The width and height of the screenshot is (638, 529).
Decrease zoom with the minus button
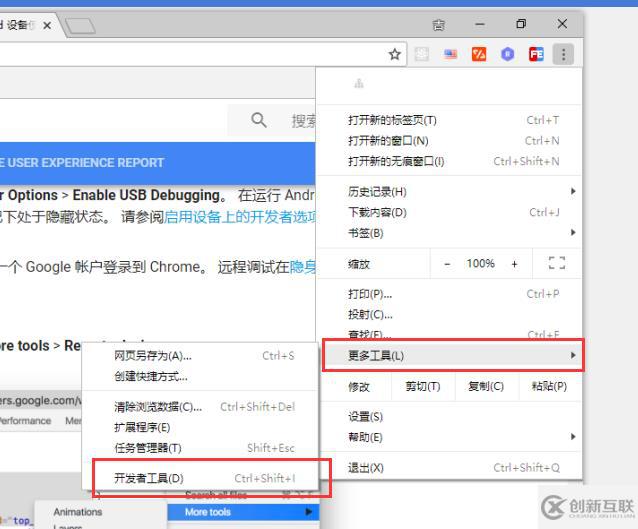447,264
